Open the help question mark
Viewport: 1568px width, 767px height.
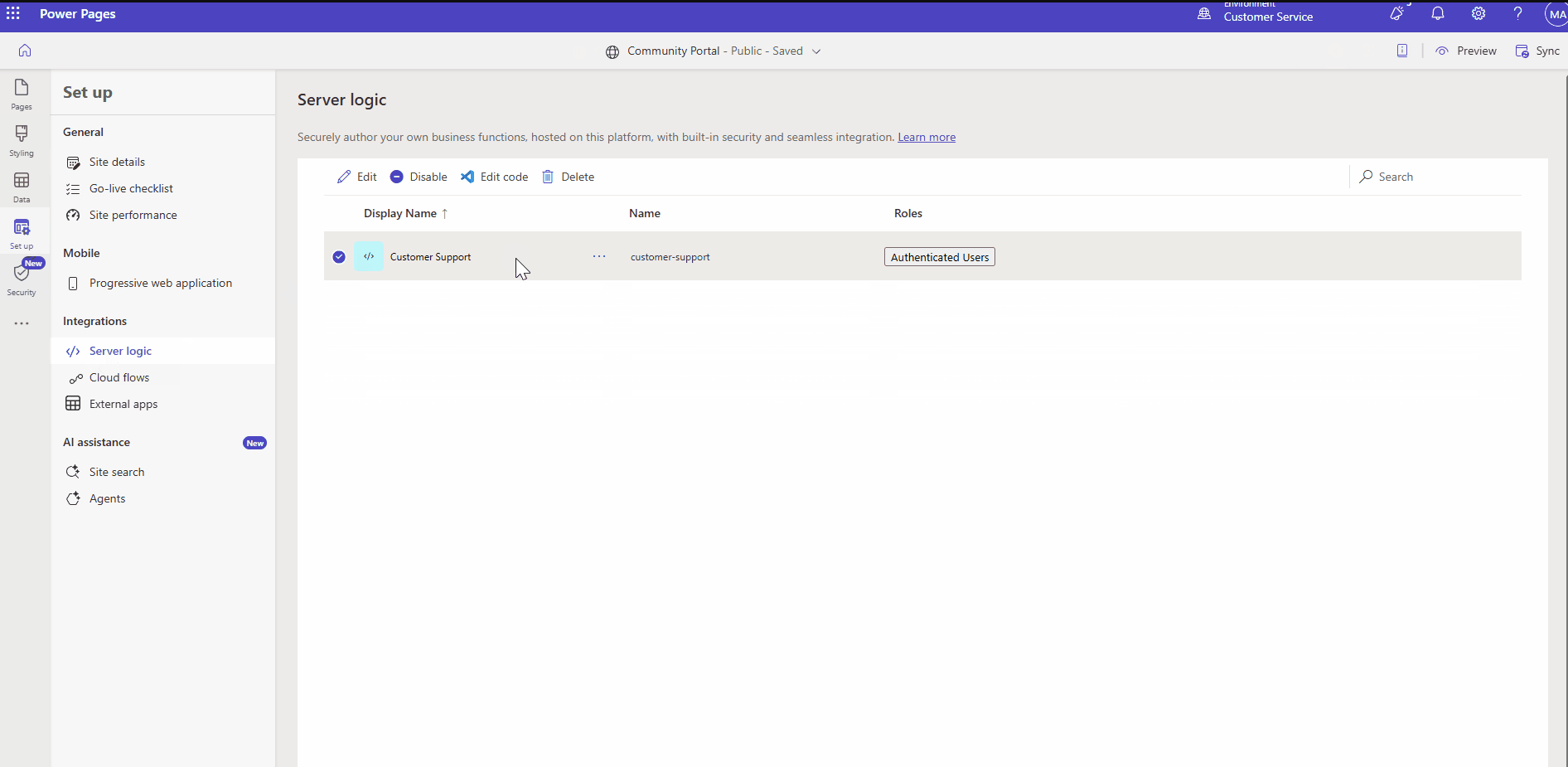pyautogui.click(x=1518, y=14)
